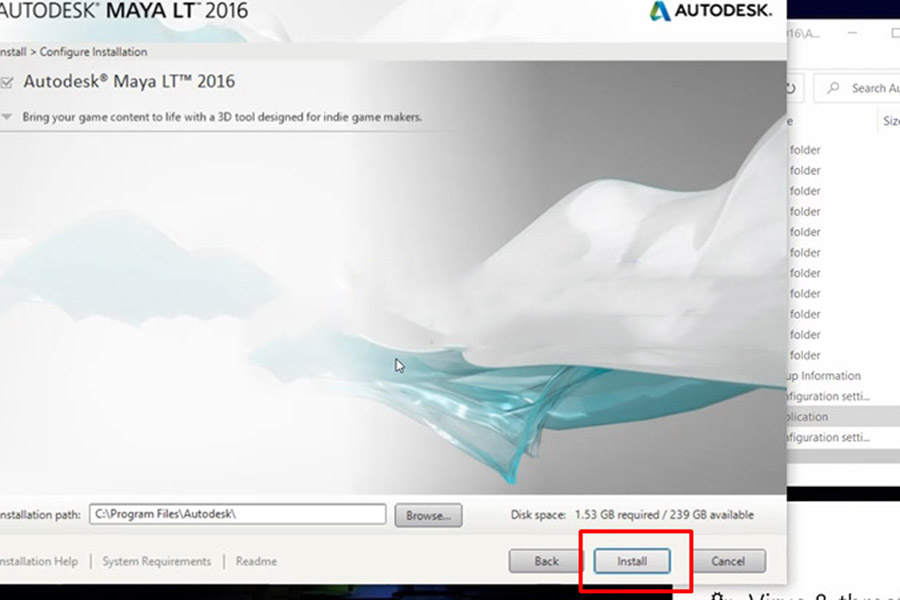Click the Installation path text field
This screenshot has width=900, height=600.
238,514
